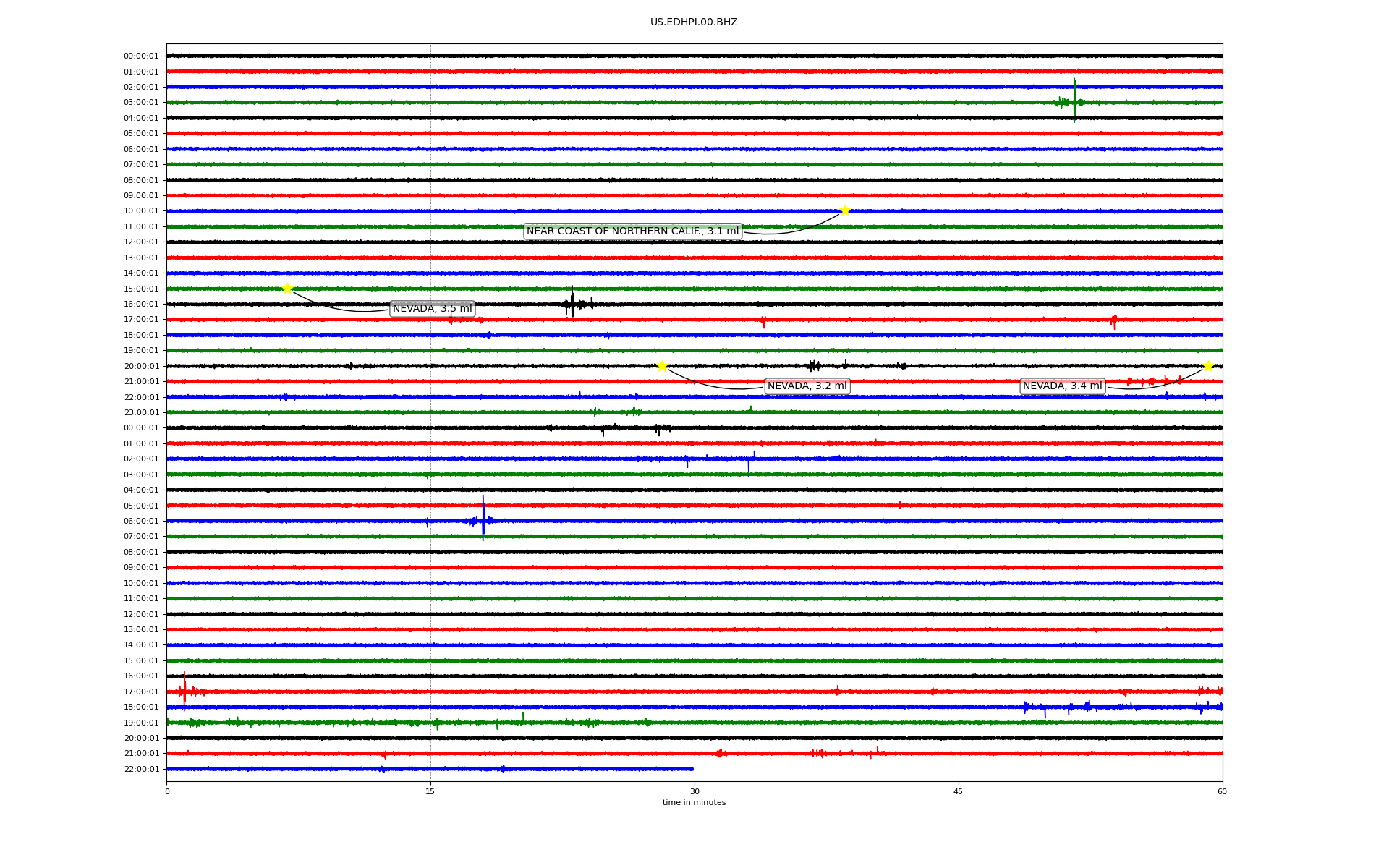1389x868 pixels.
Task: Click the black seismic spike on 16:00:01 trace
Action: point(572,302)
